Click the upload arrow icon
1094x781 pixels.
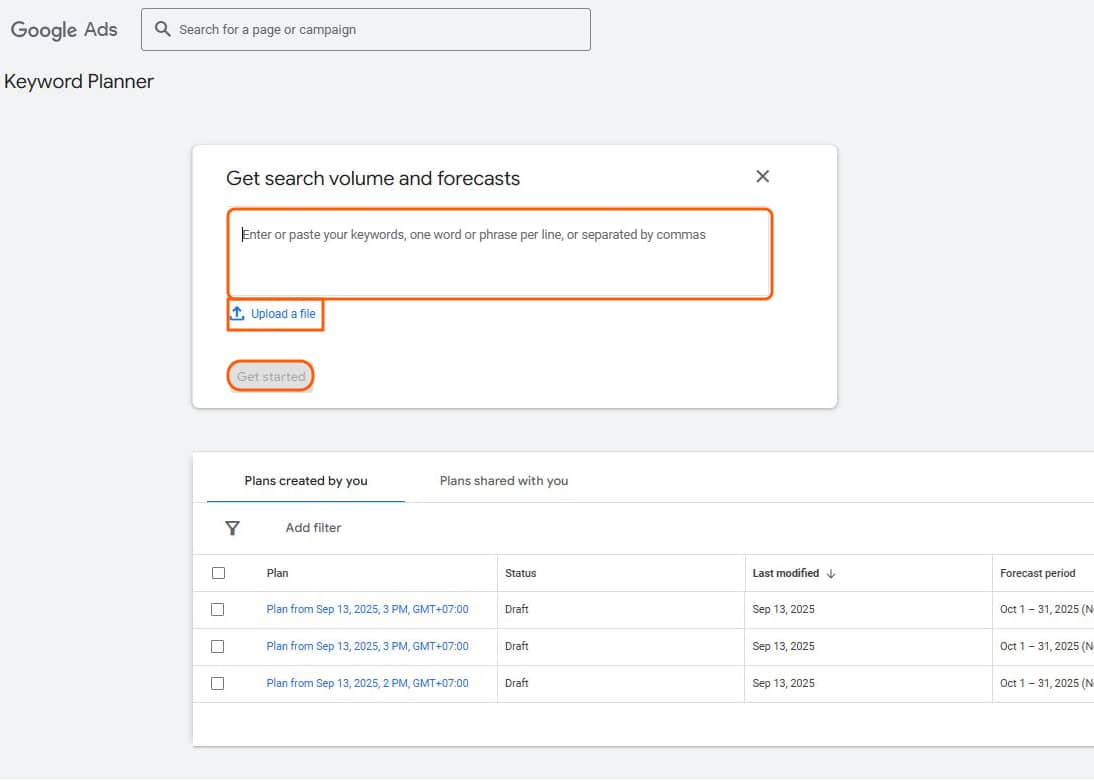point(238,314)
